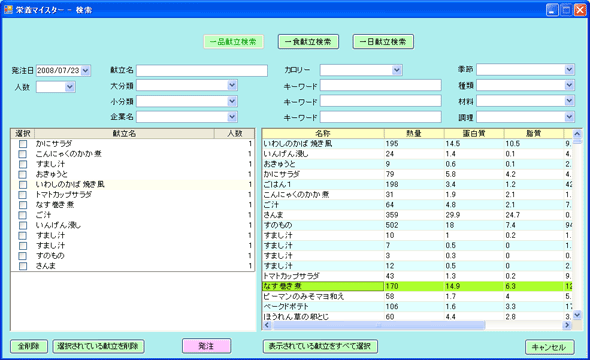Select さんま row in nutrition table

(x=417, y=215)
